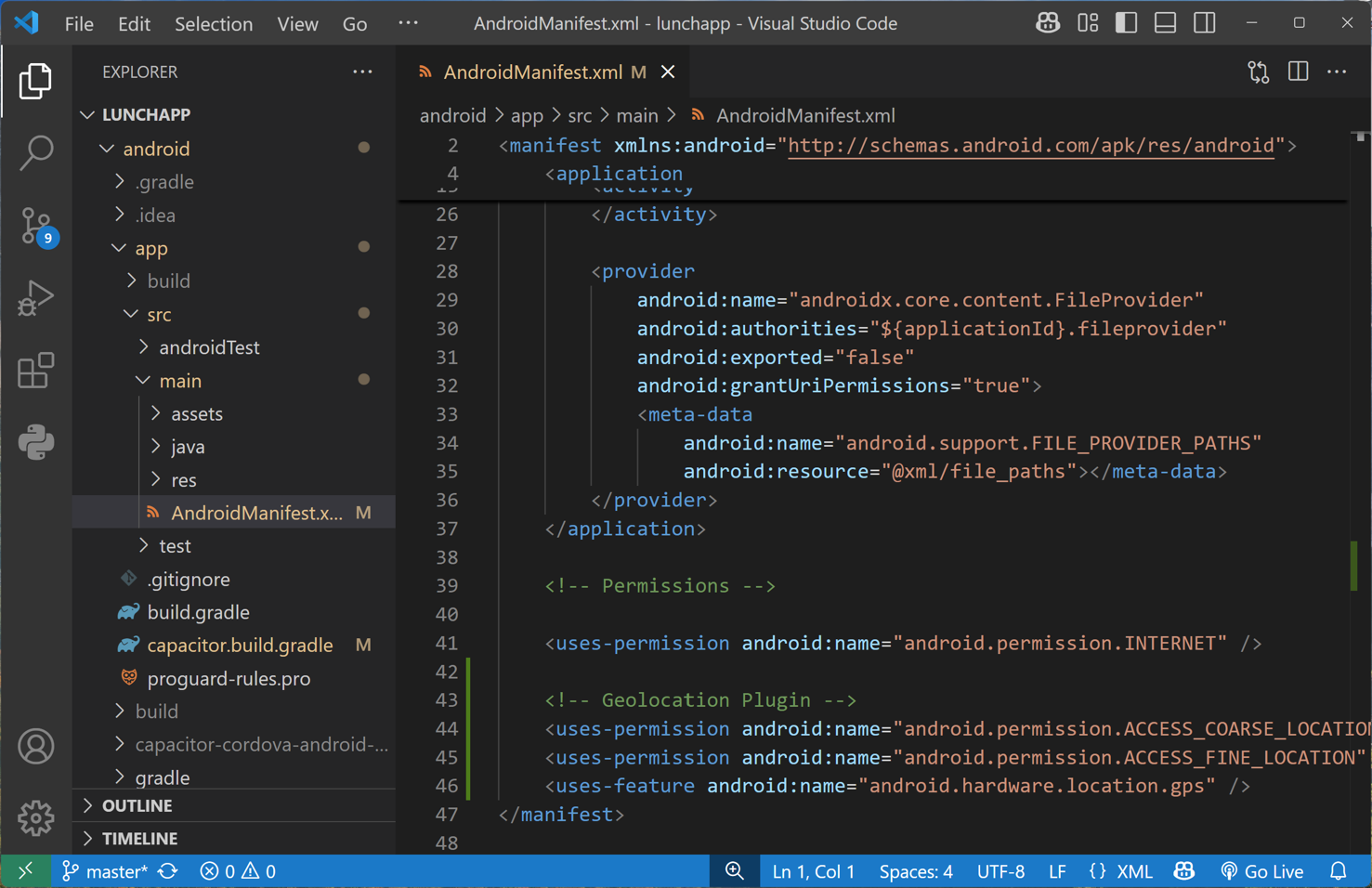1372x888 pixels.
Task: Open the .gitignore file
Action: click(x=234, y=579)
